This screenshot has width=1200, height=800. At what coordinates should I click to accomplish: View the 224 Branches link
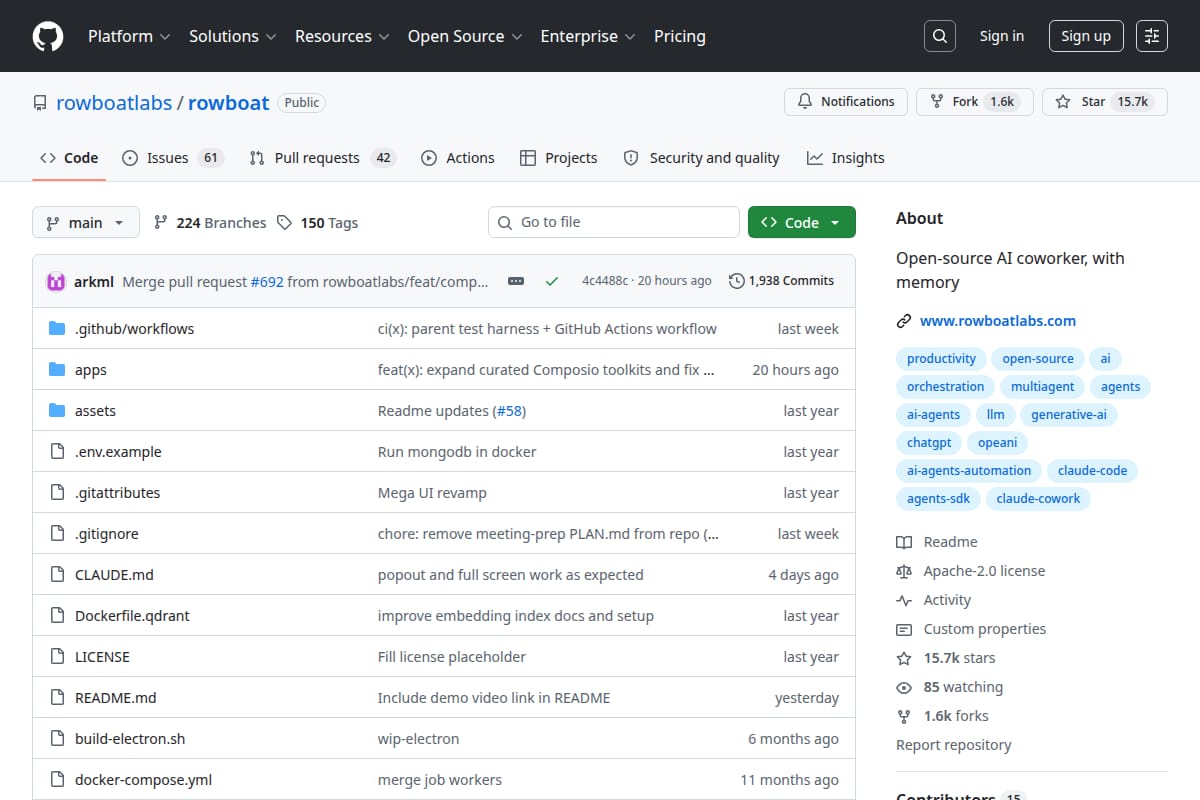click(x=210, y=223)
